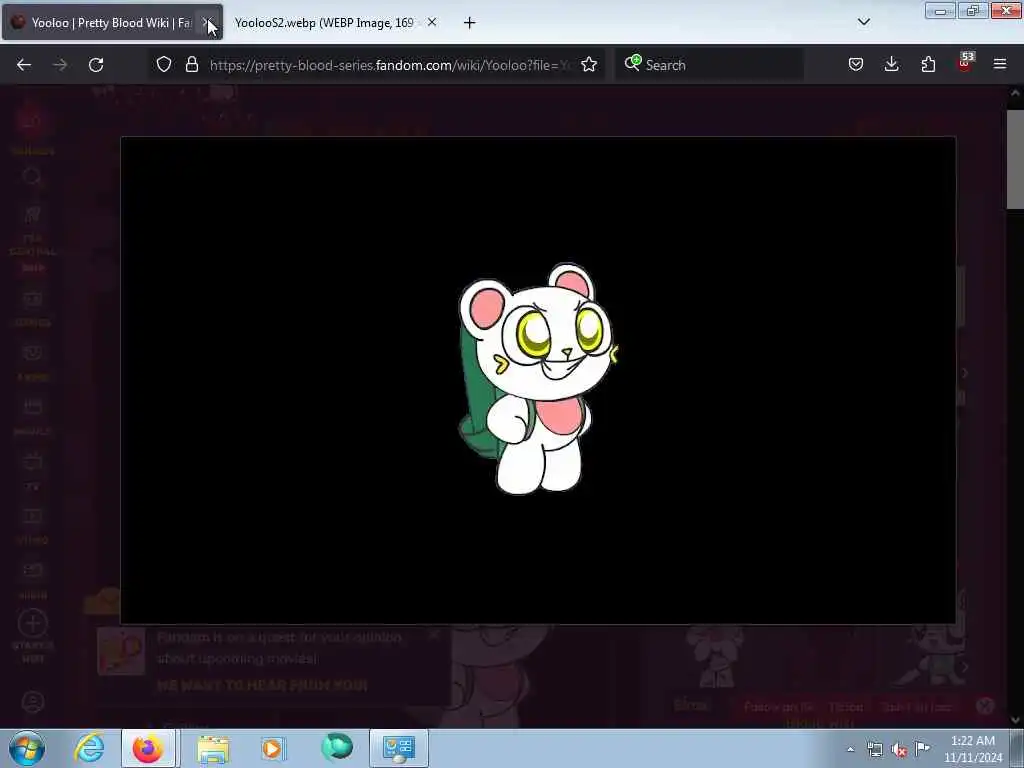Open the Downloads panel

[891, 65]
